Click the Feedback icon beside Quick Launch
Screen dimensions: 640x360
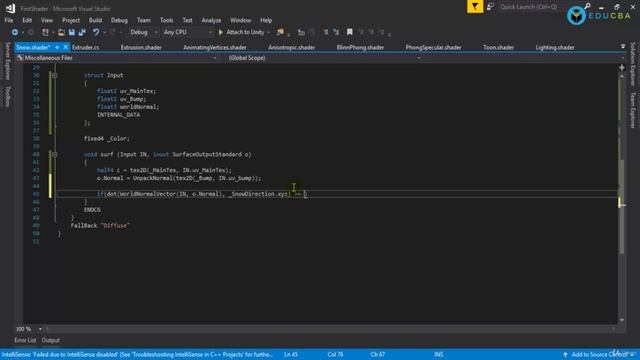490,7
